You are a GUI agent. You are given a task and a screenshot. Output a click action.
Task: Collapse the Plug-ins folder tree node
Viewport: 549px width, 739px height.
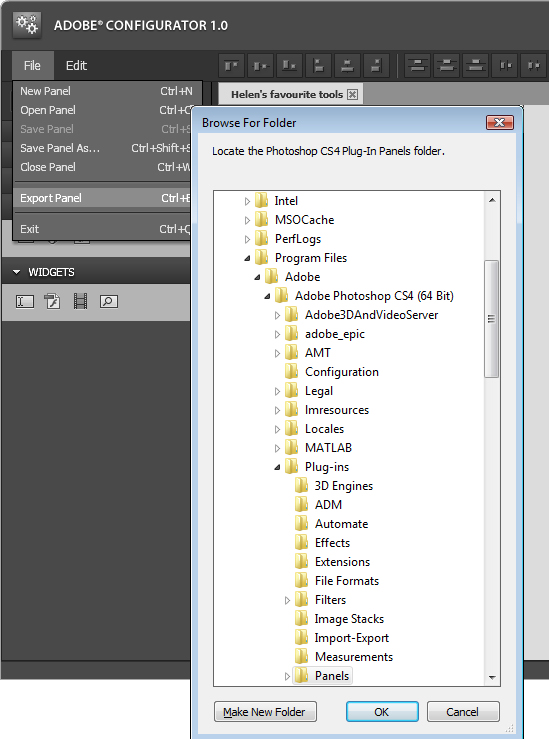tap(277, 467)
